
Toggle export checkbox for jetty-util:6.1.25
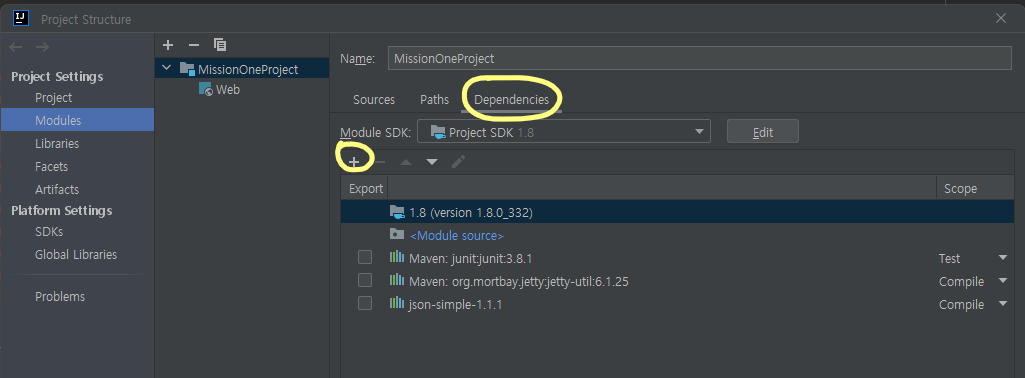pos(365,280)
